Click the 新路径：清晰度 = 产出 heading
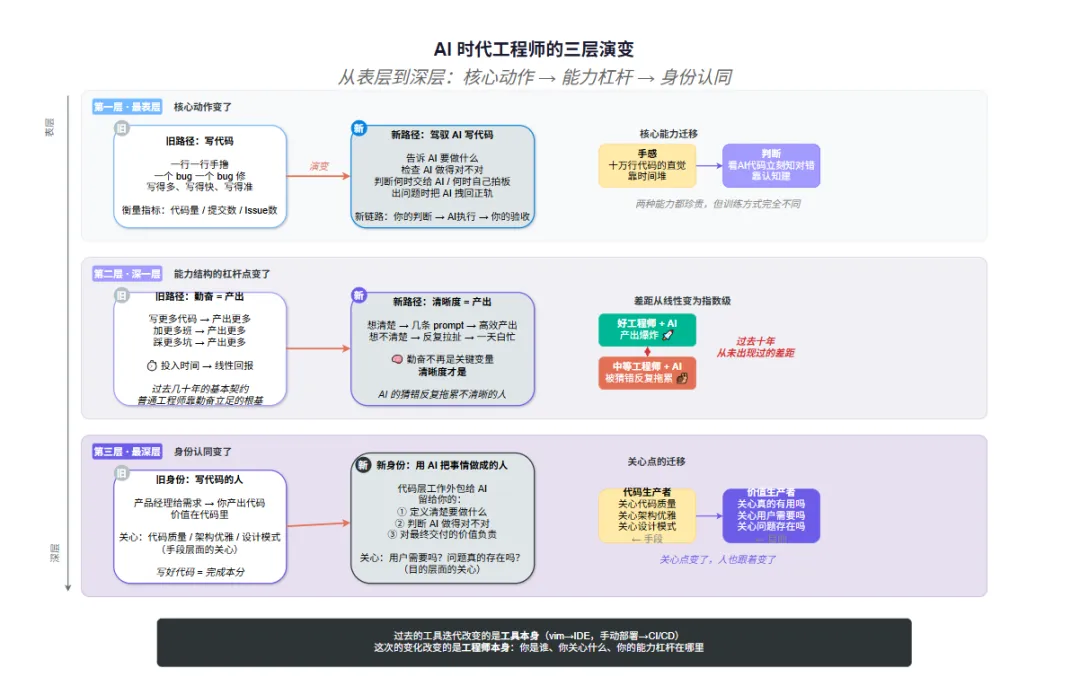Screen dimensions: 1080x677 pyautogui.click(x=442, y=302)
